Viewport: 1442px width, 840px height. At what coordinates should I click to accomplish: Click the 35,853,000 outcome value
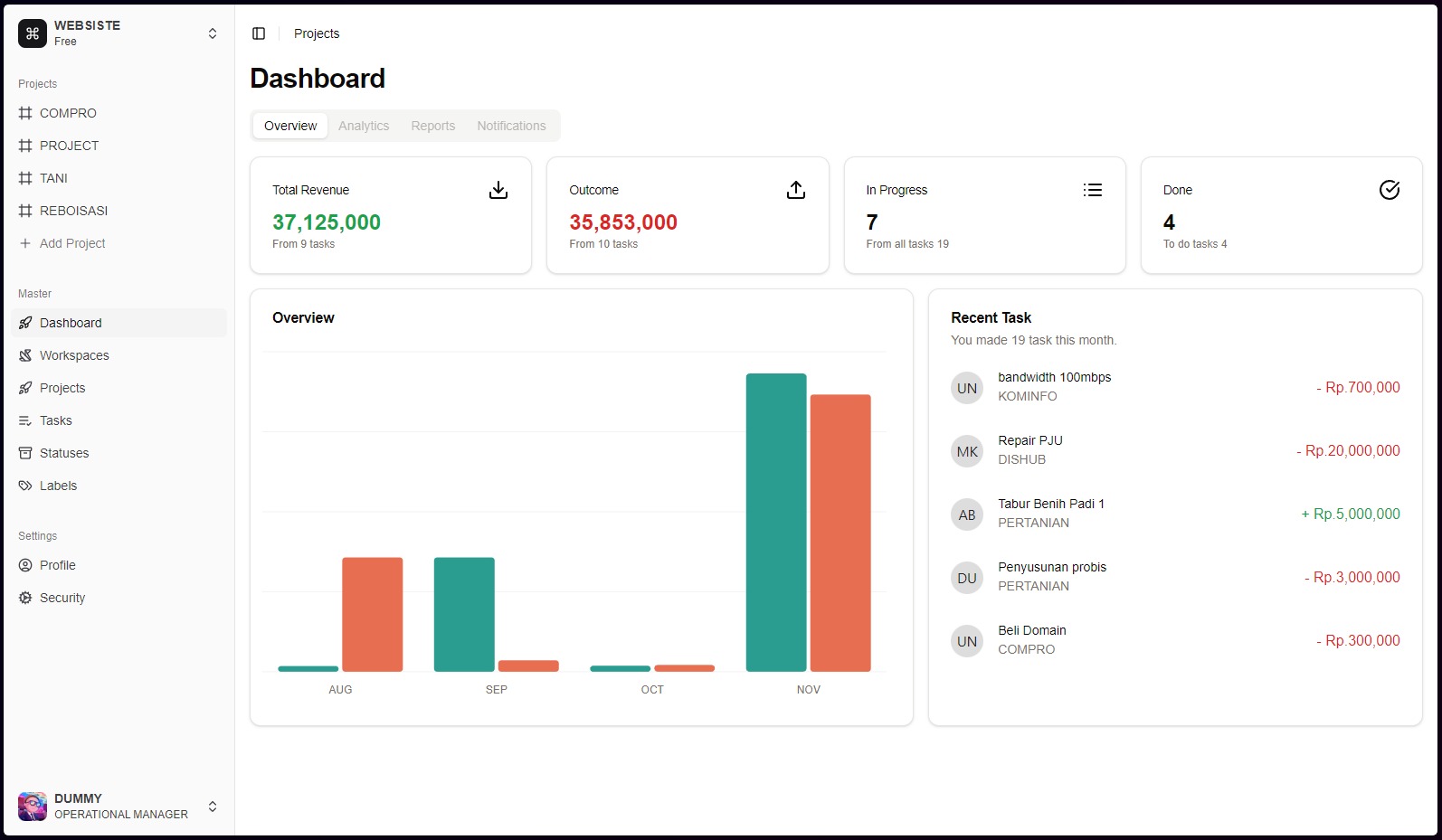point(623,222)
